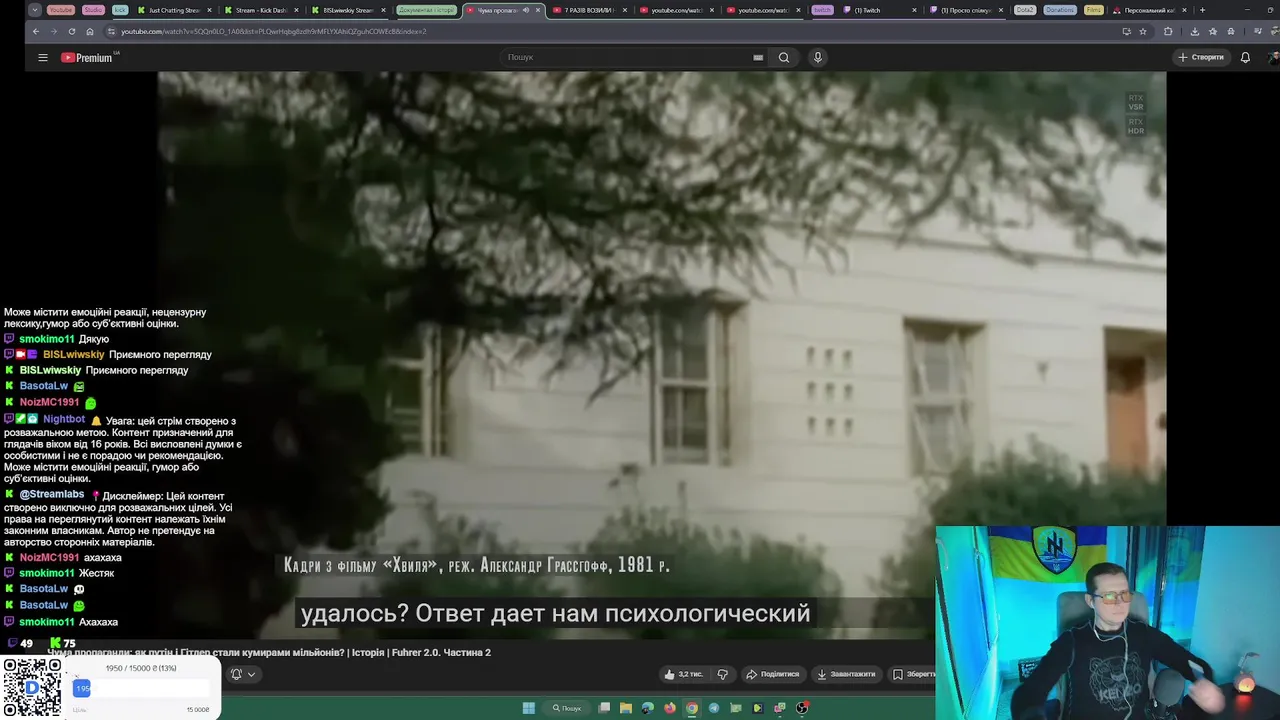Go to YouTube Premium home logo
1280x720 pixels.
(x=88, y=57)
